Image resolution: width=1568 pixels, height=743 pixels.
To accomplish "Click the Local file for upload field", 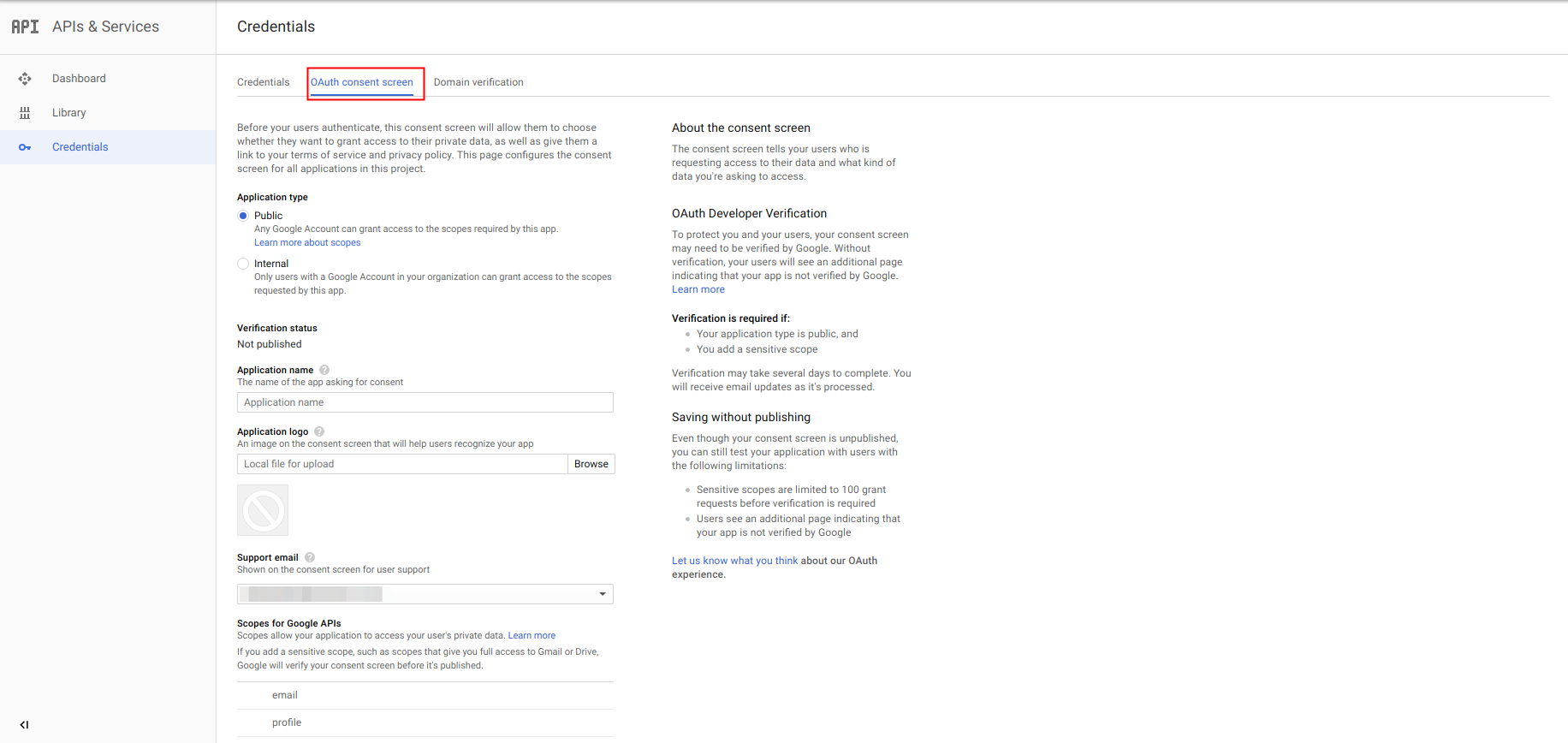I will coord(402,464).
